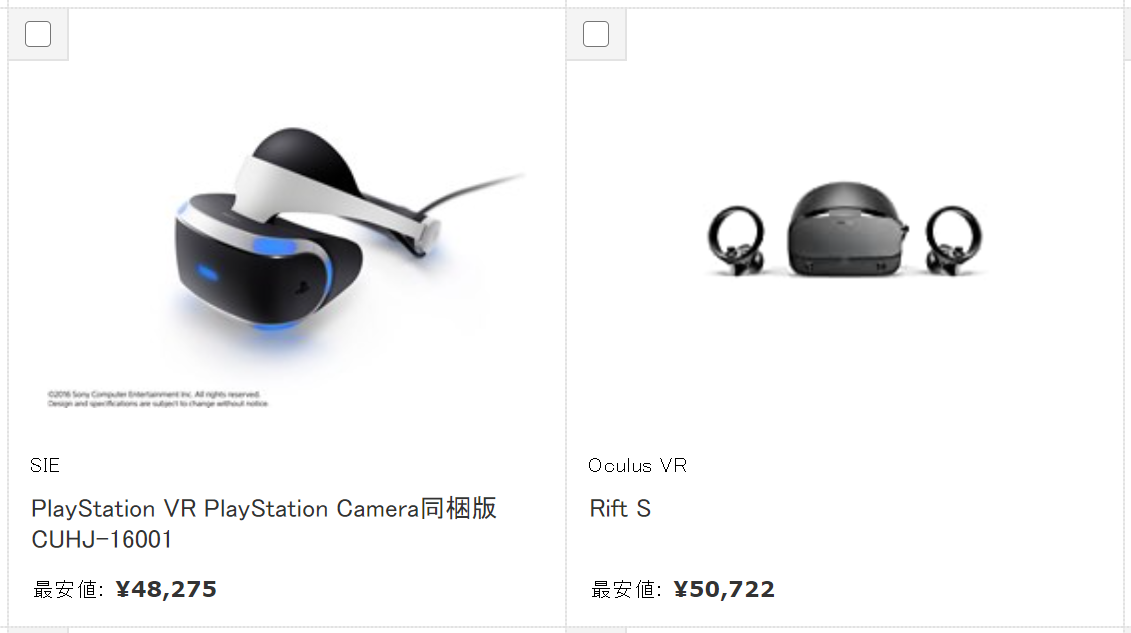The width and height of the screenshot is (1131, 633).
Task: Click the SIE manufacturer label
Action: (45, 466)
